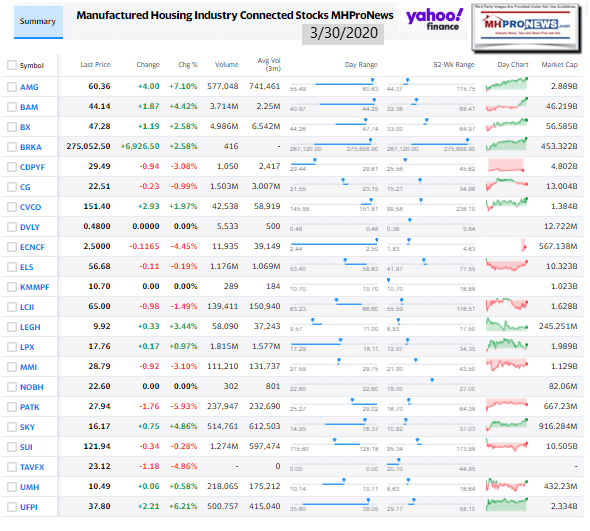Click the AMG day chart sparkline
The width and height of the screenshot is (590, 531).
(x=506, y=84)
